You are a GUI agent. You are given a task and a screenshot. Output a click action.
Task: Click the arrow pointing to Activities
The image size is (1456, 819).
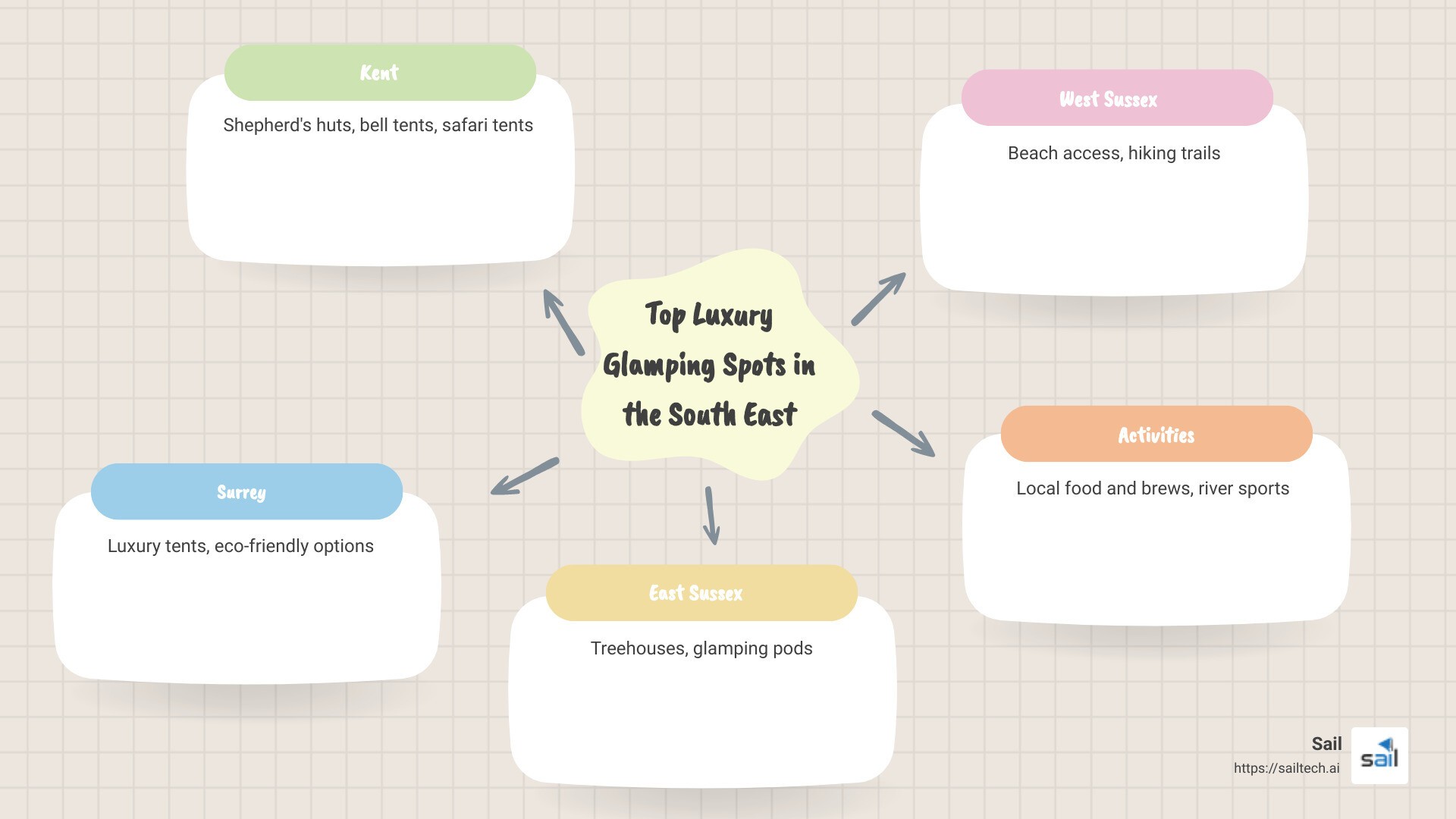[902, 436]
